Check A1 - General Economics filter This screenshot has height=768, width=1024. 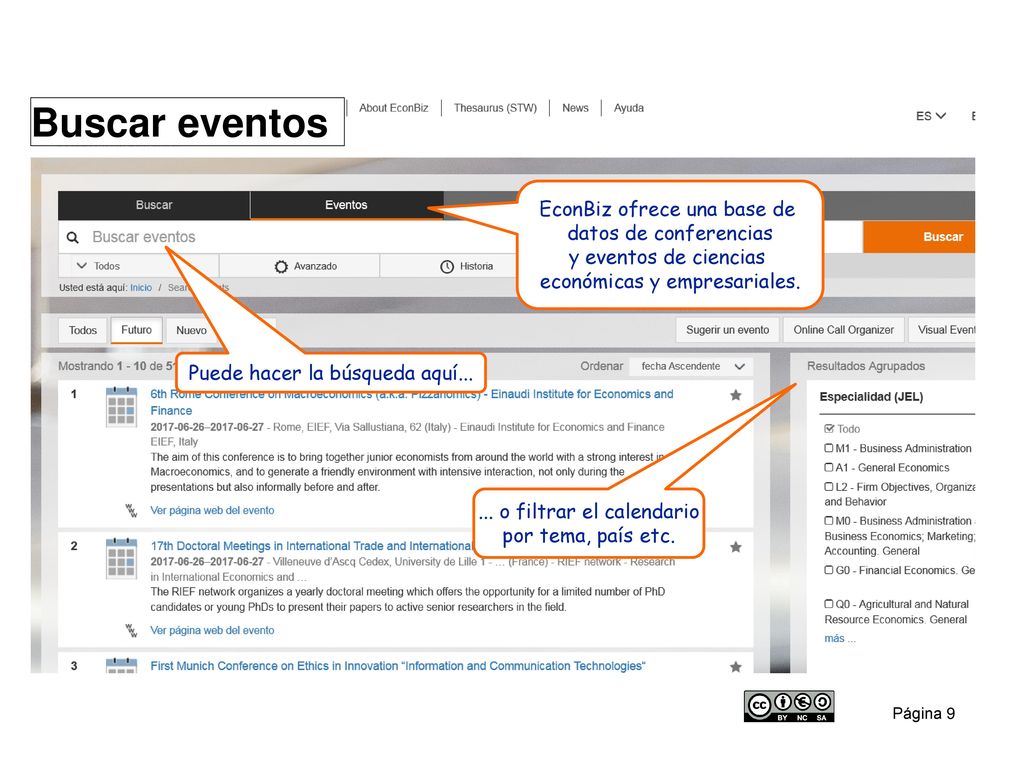tap(829, 468)
